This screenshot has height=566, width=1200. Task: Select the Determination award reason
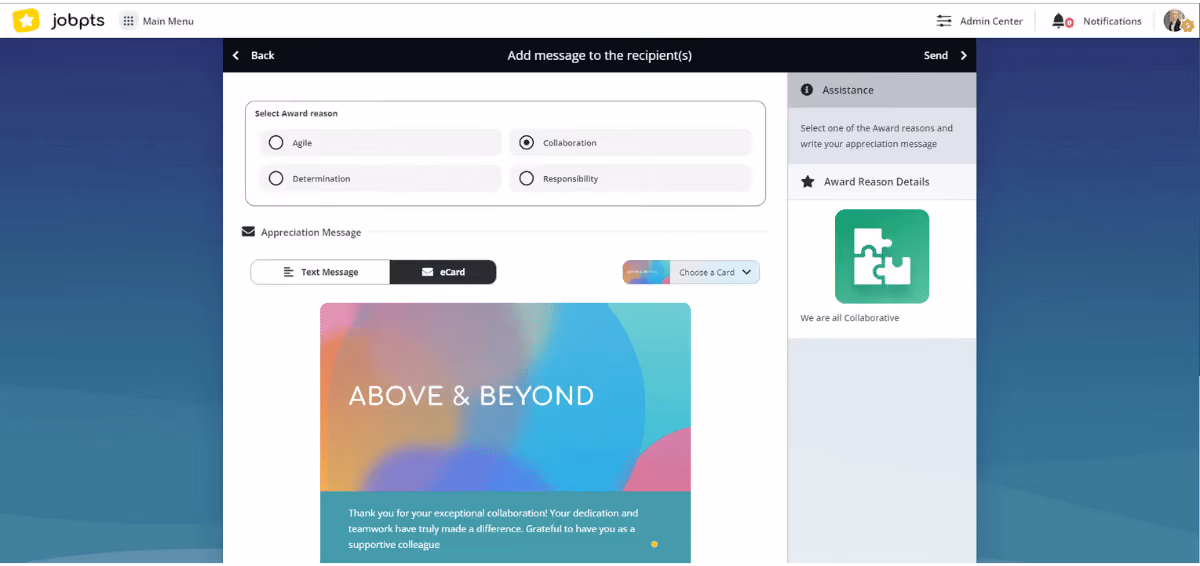(x=380, y=179)
